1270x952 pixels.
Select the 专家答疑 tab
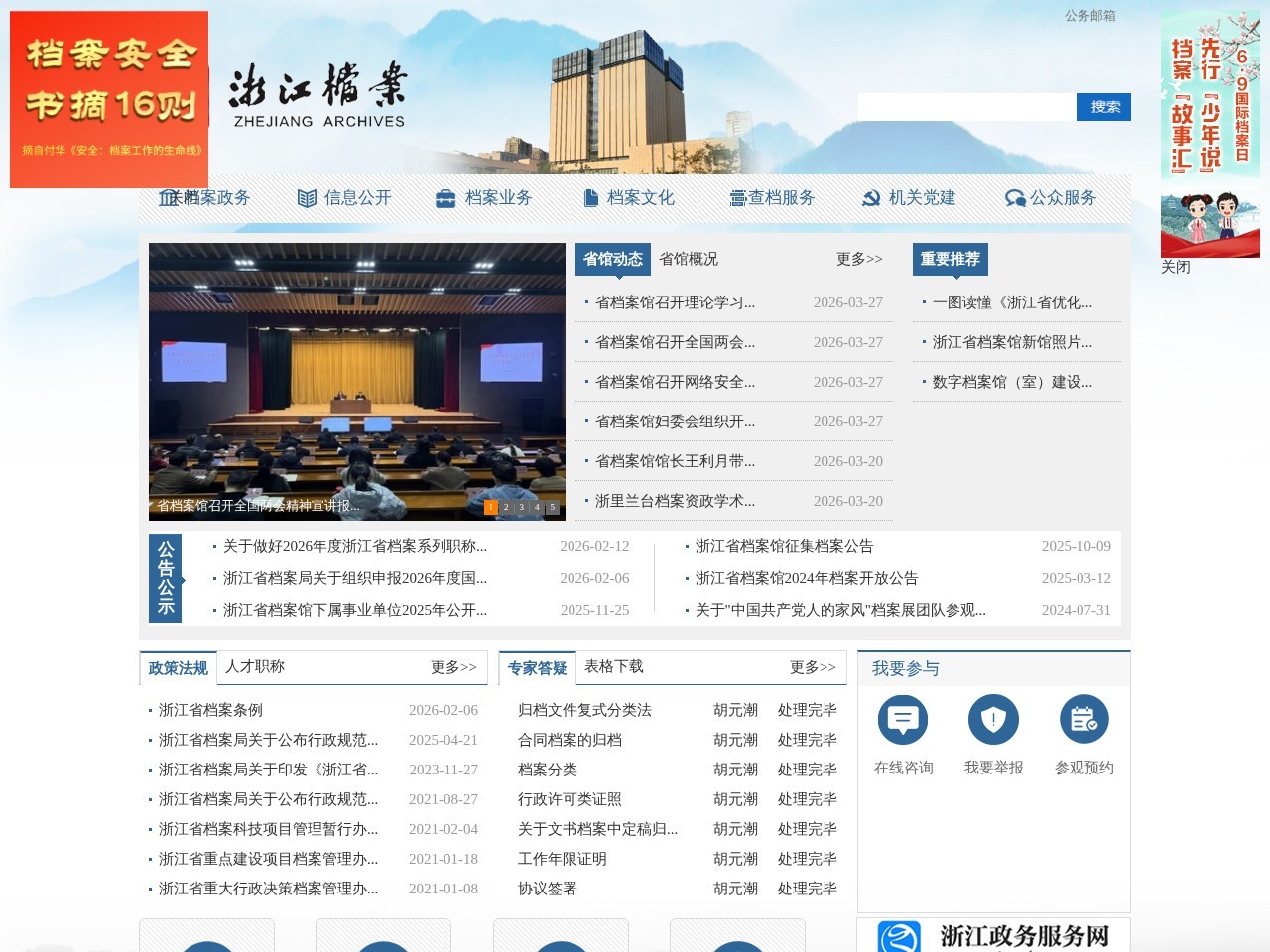tap(537, 668)
